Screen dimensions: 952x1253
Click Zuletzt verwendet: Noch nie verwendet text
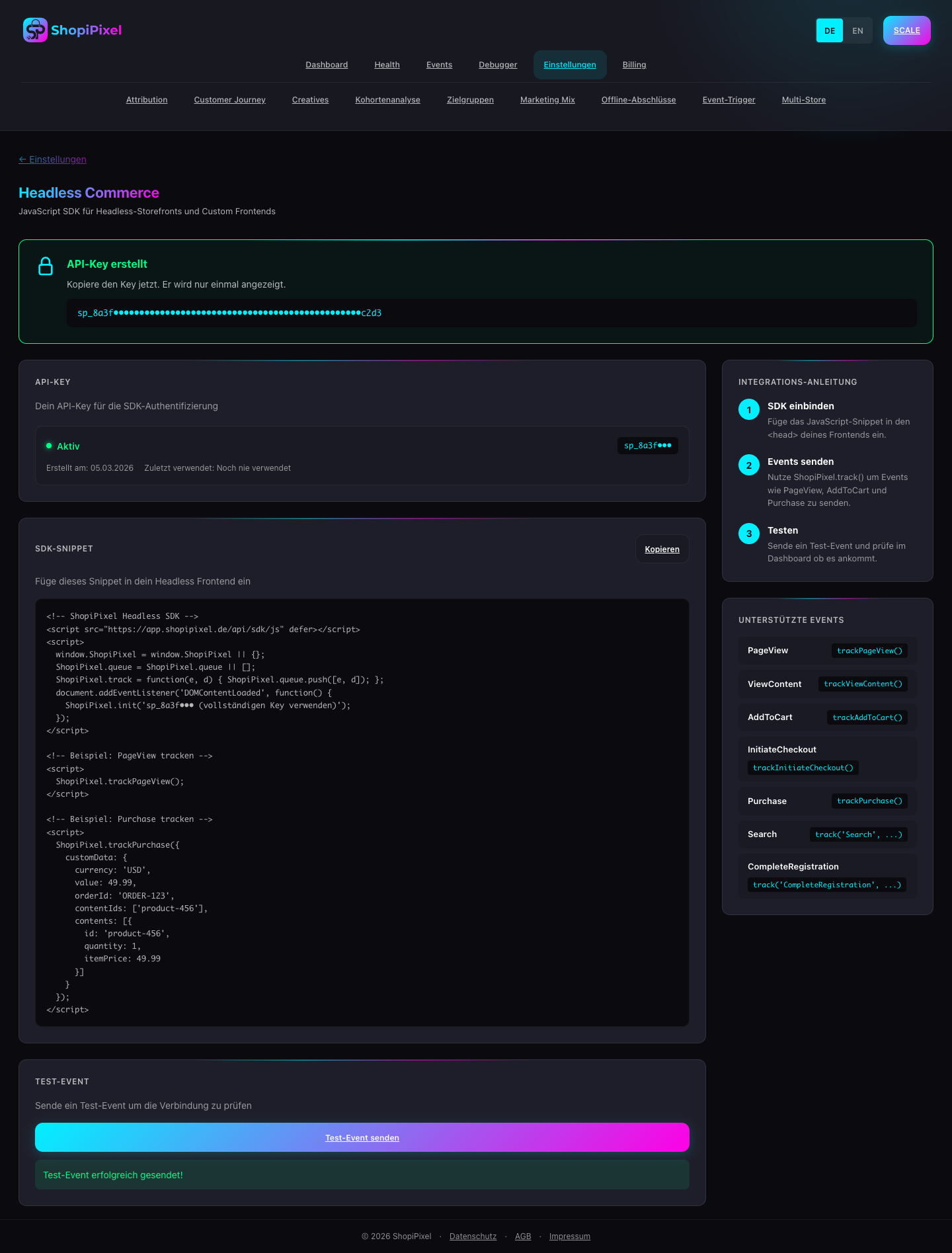tap(218, 468)
